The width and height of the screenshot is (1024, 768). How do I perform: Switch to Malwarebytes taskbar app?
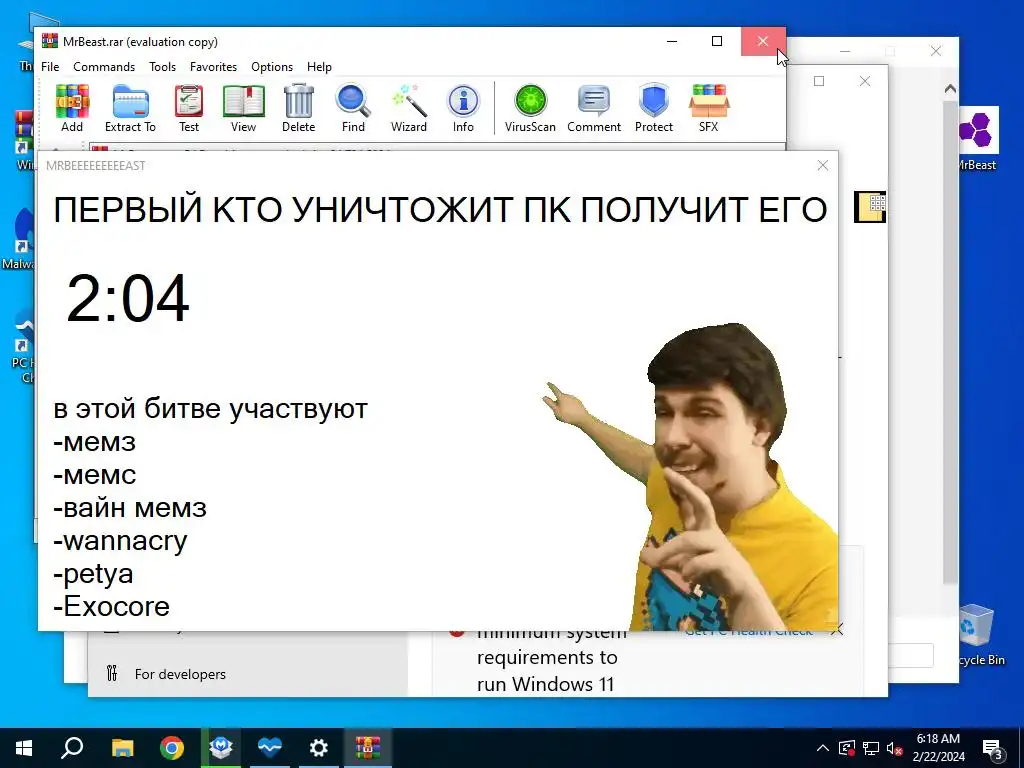click(221, 748)
